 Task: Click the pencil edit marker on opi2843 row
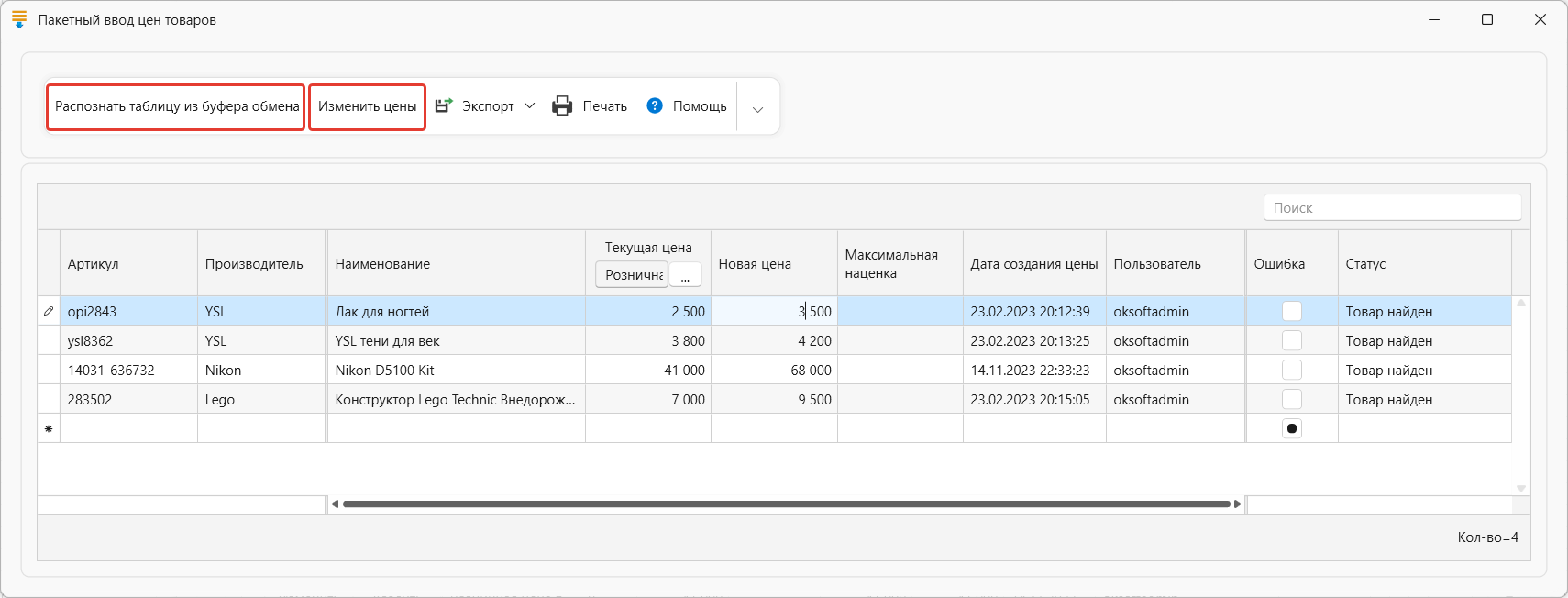49,311
